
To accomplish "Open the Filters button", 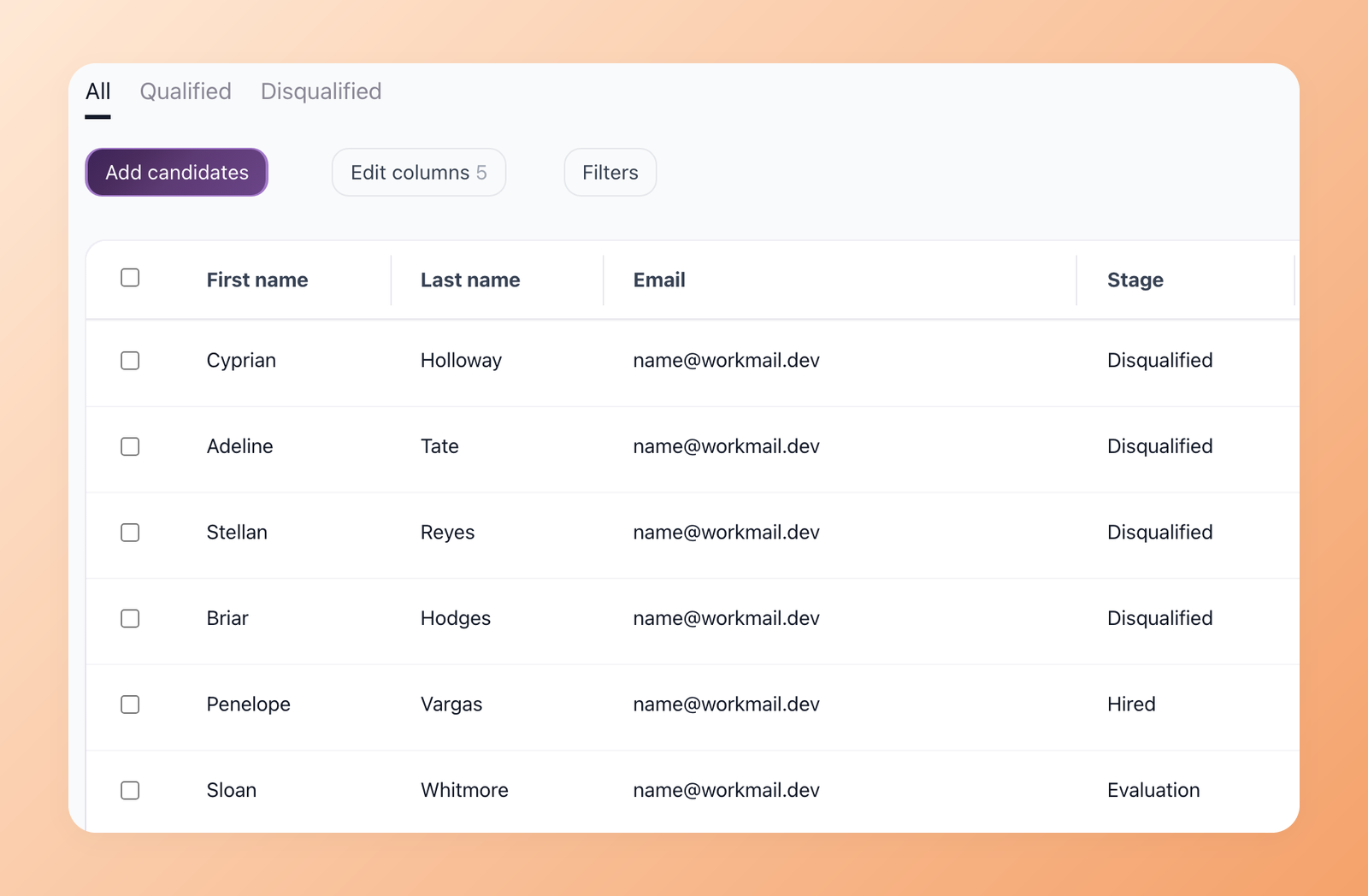I will tap(610, 173).
